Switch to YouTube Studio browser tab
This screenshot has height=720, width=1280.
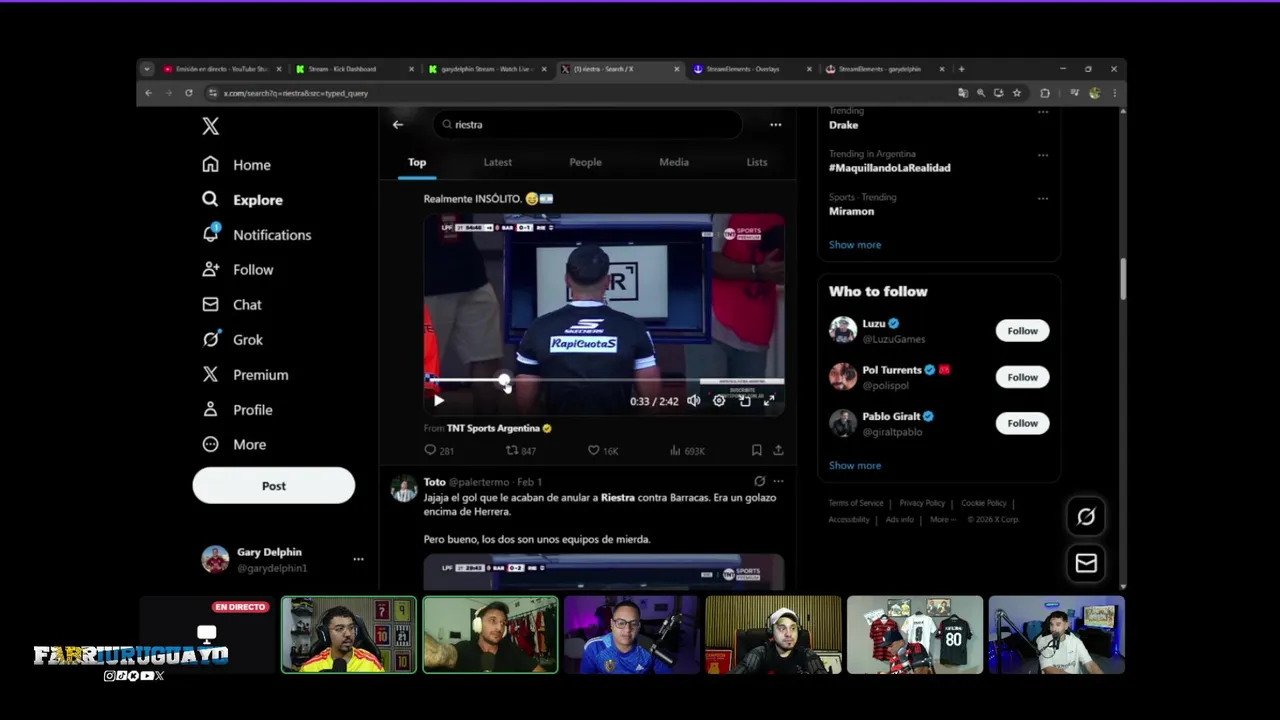coord(222,69)
